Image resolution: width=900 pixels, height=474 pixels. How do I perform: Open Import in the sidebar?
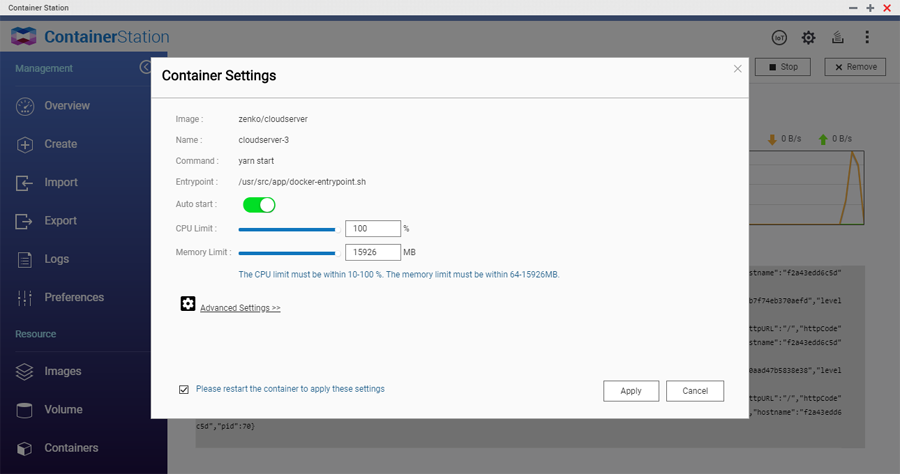point(61,182)
